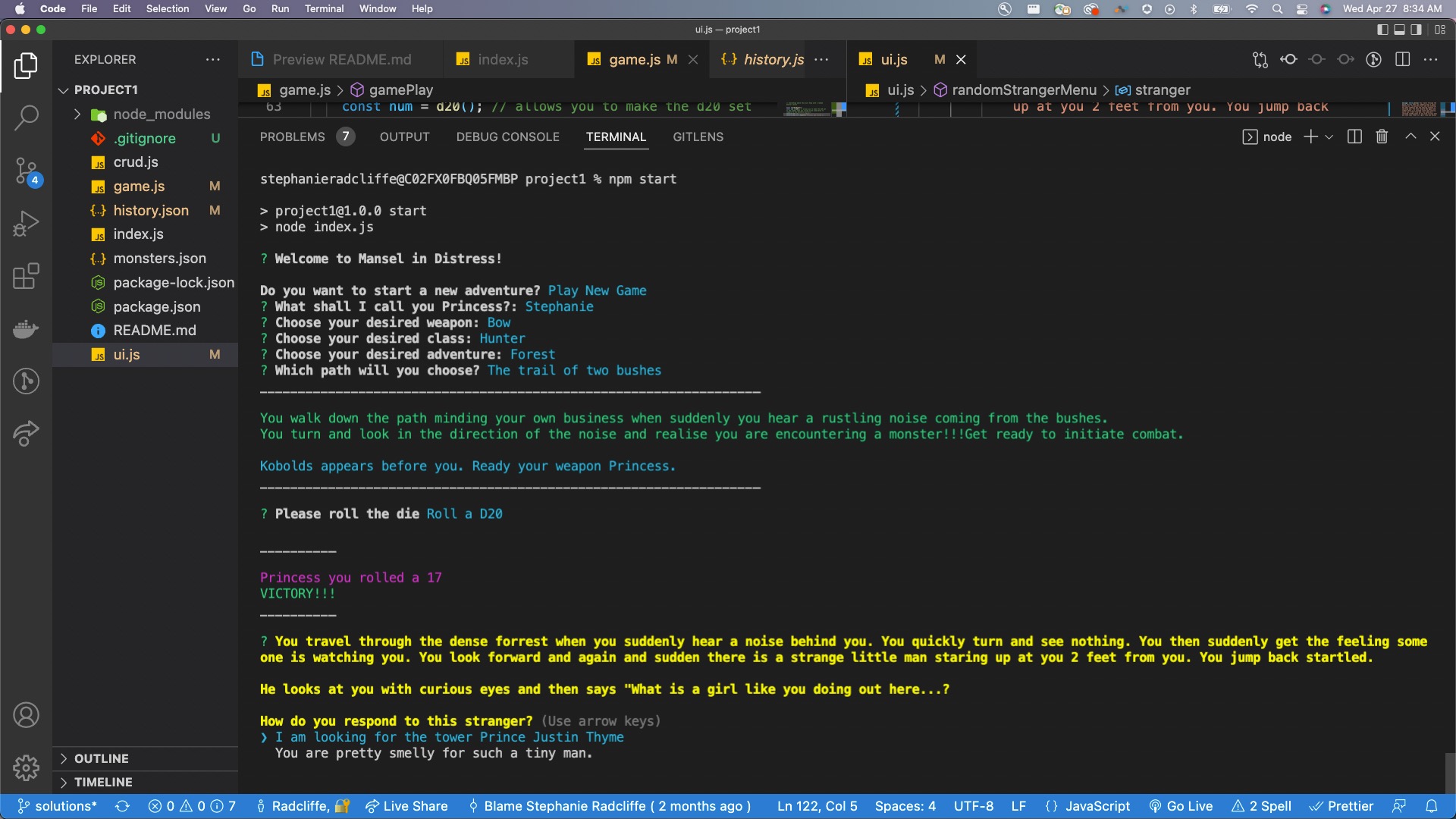Toggle secondary side bar layout button
Screen dimensions: 1456x819
pos(1416,30)
